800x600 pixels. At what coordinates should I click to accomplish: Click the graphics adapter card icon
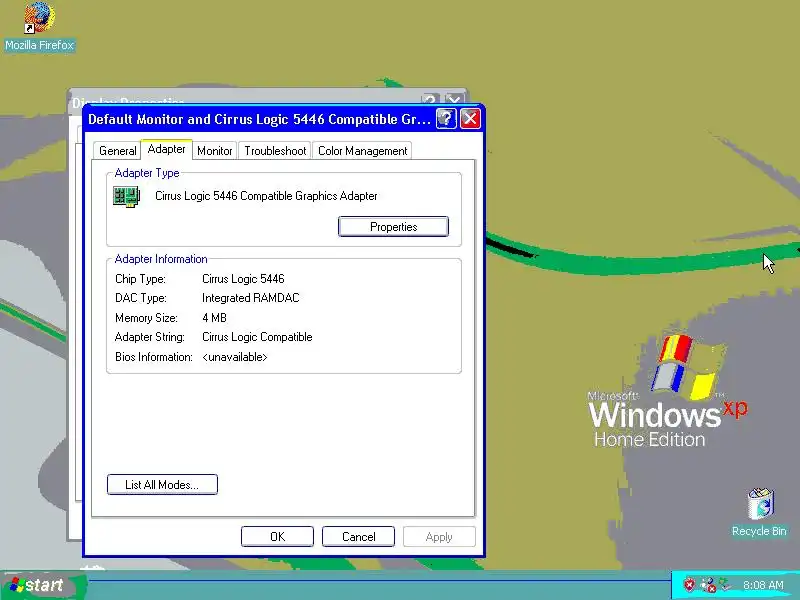coord(126,196)
